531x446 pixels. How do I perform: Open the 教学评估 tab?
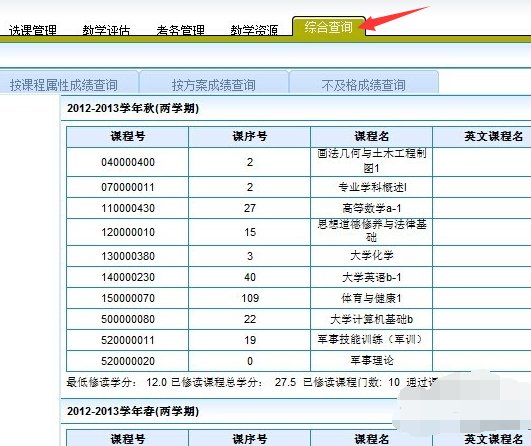coord(106,30)
